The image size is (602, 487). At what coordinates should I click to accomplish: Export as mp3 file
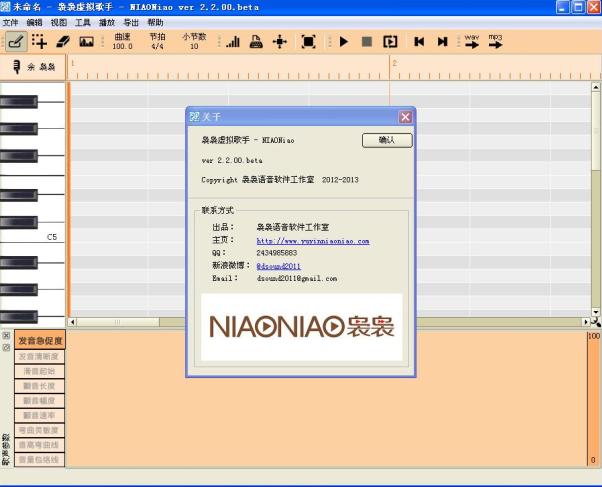point(495,41)
